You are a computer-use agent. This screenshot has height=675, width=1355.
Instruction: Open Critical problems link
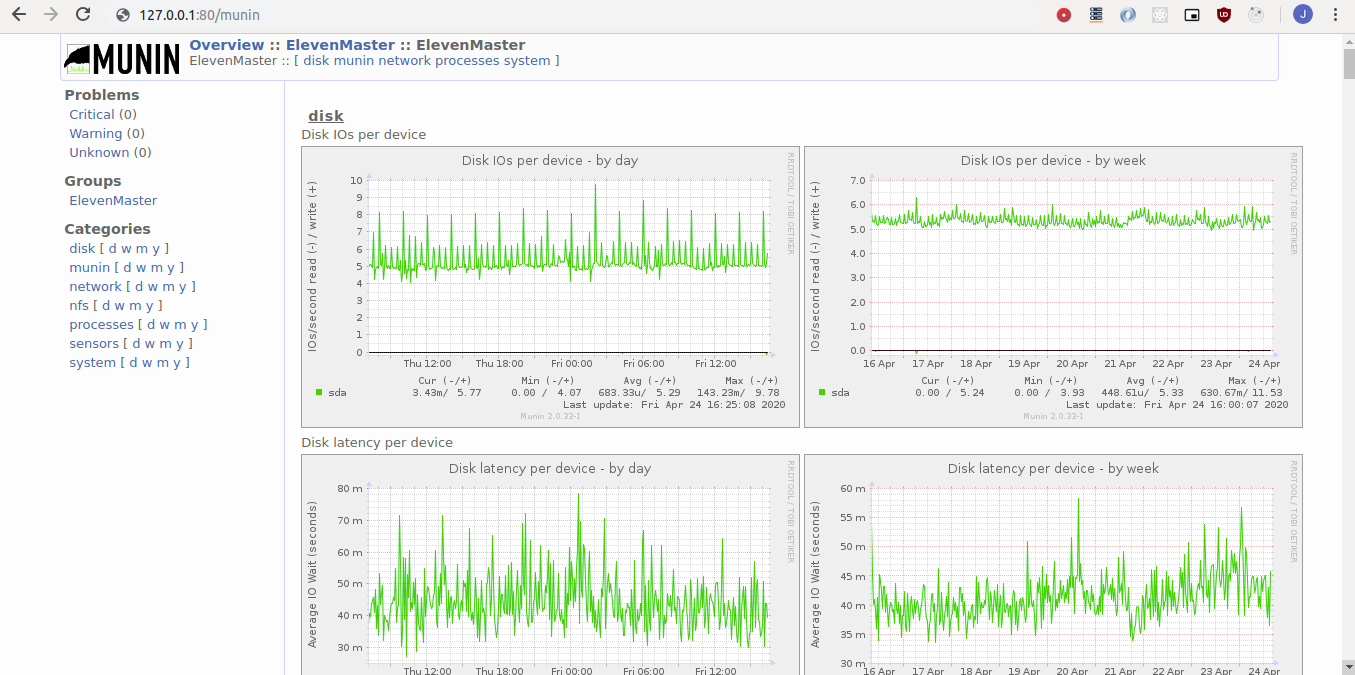[91, 115]
